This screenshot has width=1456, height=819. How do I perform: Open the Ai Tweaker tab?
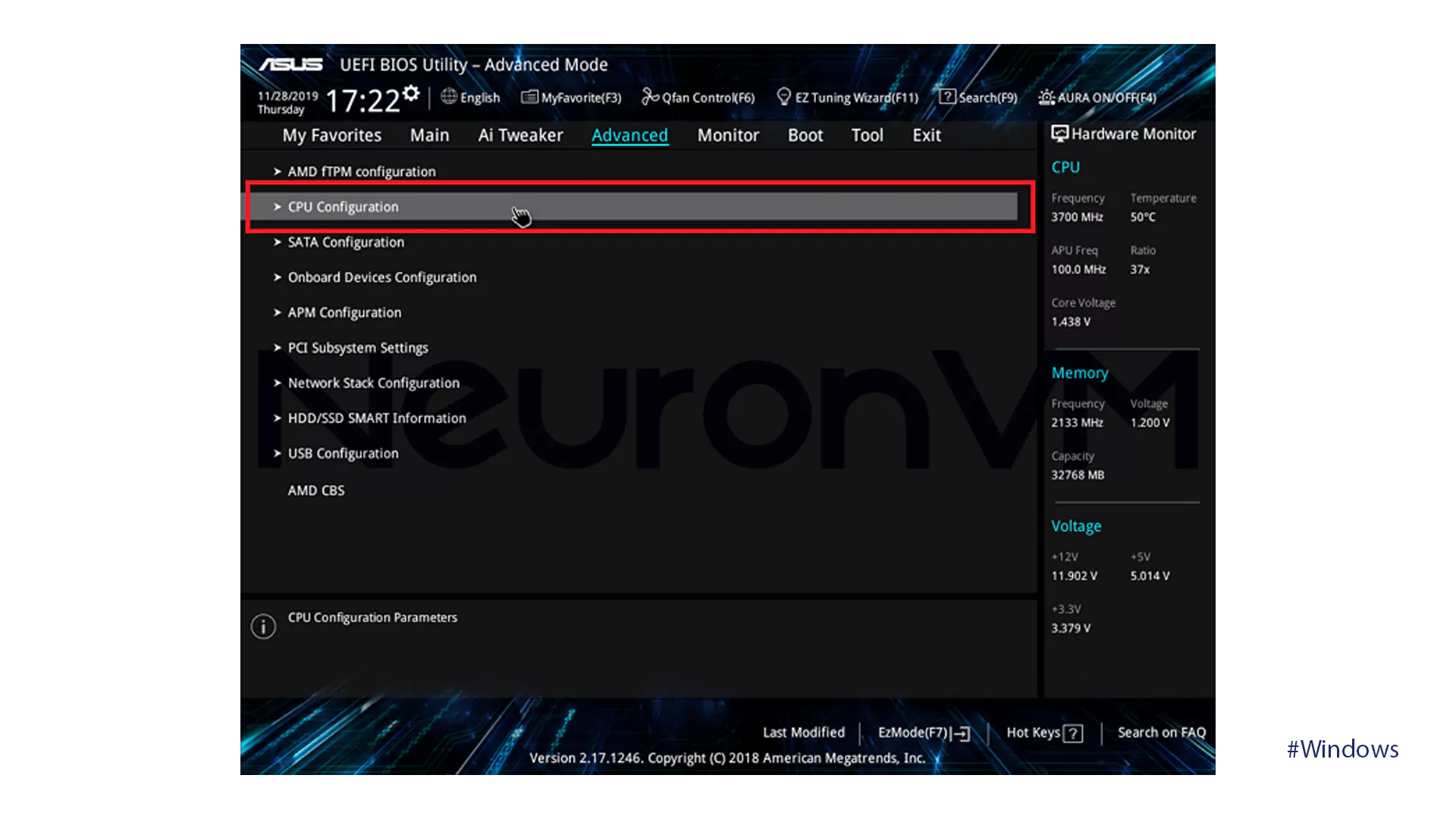coord(520,135)
